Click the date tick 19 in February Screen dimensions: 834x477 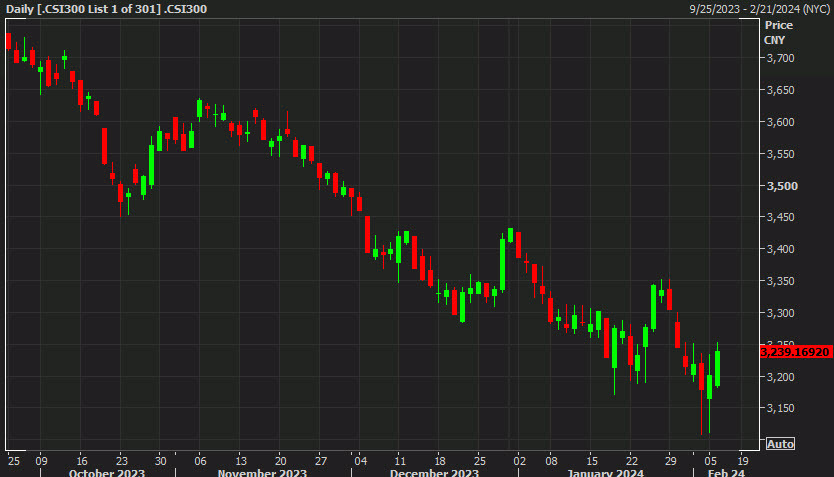(743, 461)
